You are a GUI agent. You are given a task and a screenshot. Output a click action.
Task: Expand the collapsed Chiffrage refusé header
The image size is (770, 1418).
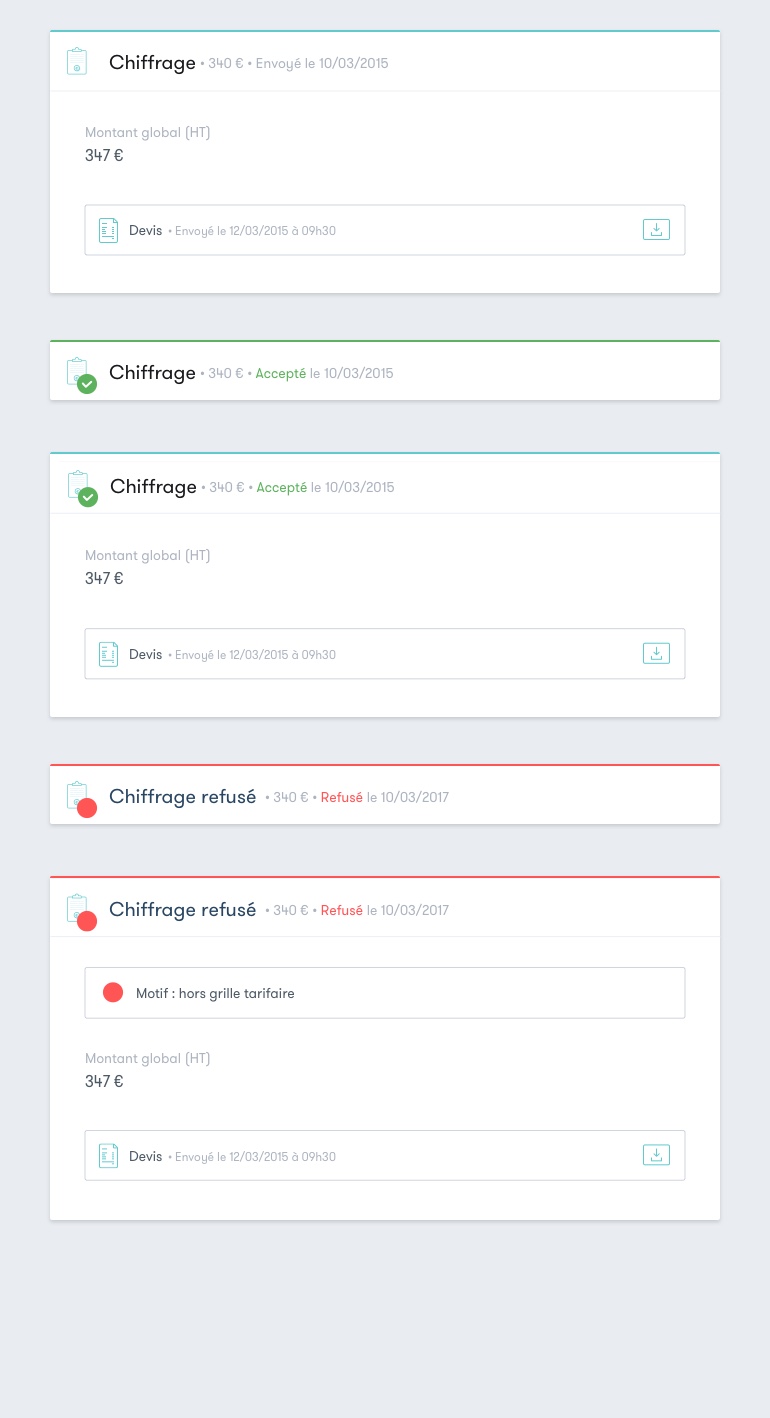pyautogui.click(x=385, y=795)
